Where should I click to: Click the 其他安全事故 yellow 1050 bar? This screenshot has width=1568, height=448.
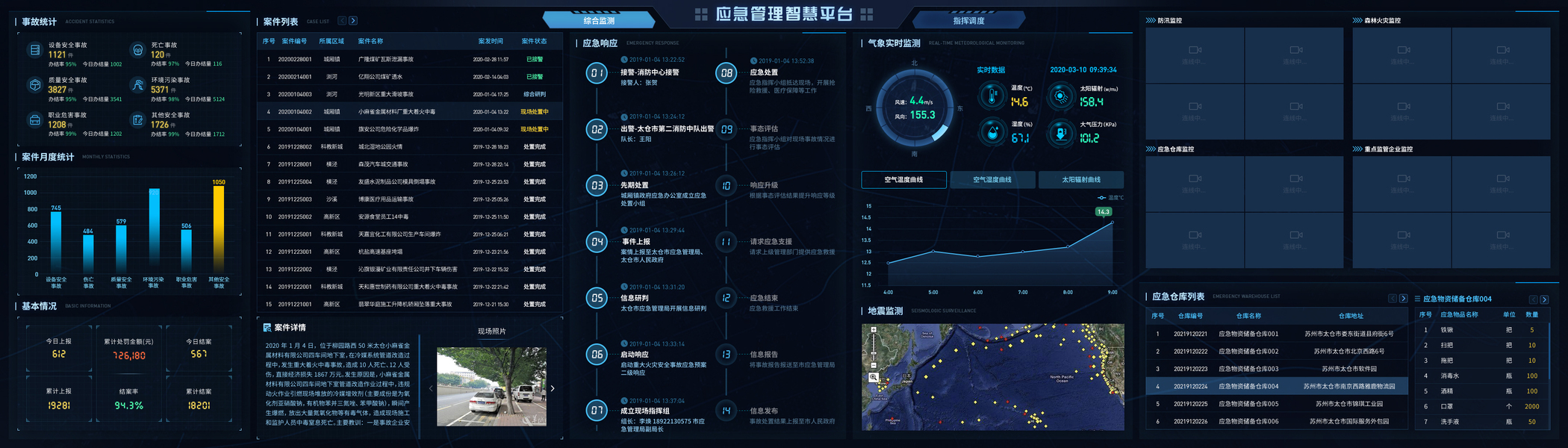pyautogui.click(x=219, y=230)
